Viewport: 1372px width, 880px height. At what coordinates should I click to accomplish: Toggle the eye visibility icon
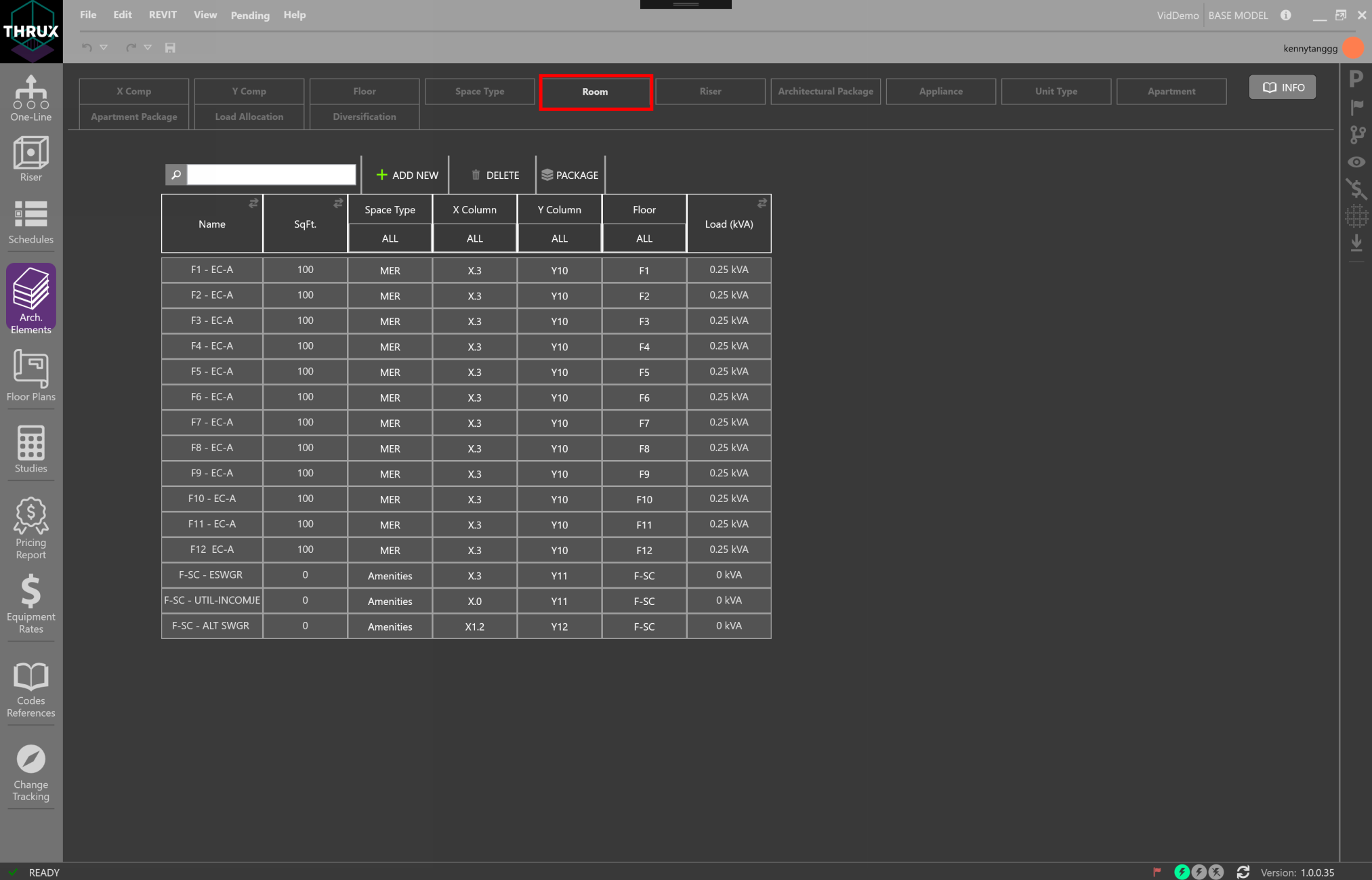click(1356, 162)
